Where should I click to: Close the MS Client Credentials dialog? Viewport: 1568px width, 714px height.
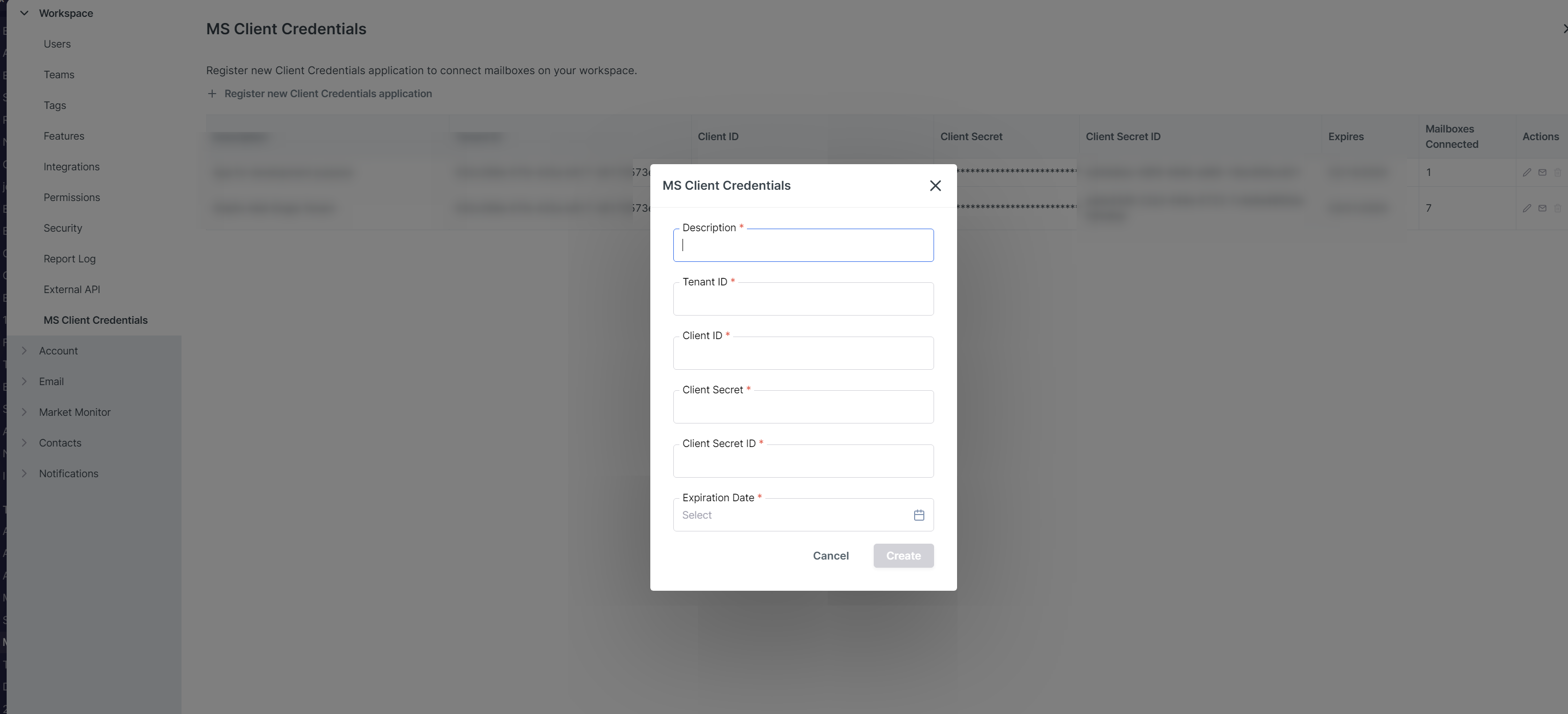coord(935,186)
